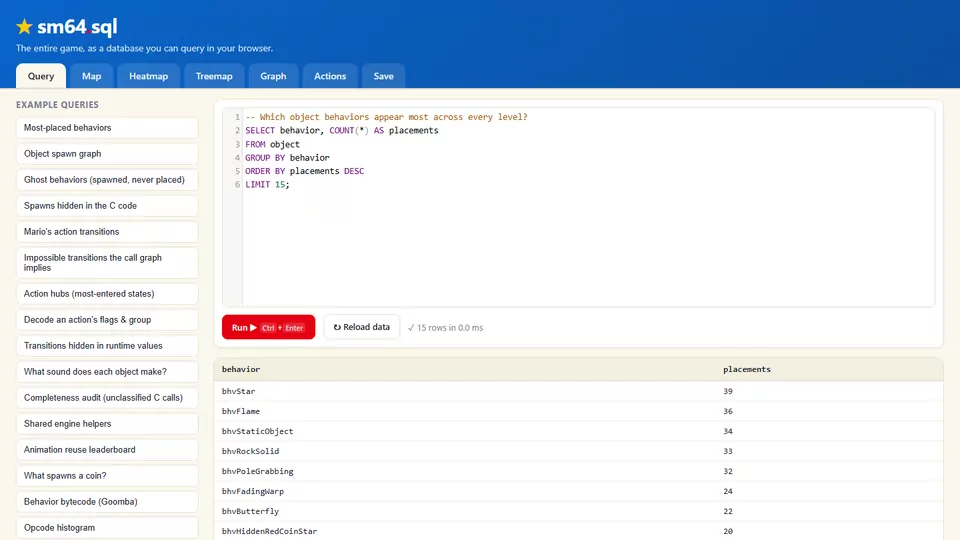Load the Most-placed behaviors example query

point(107,128)
